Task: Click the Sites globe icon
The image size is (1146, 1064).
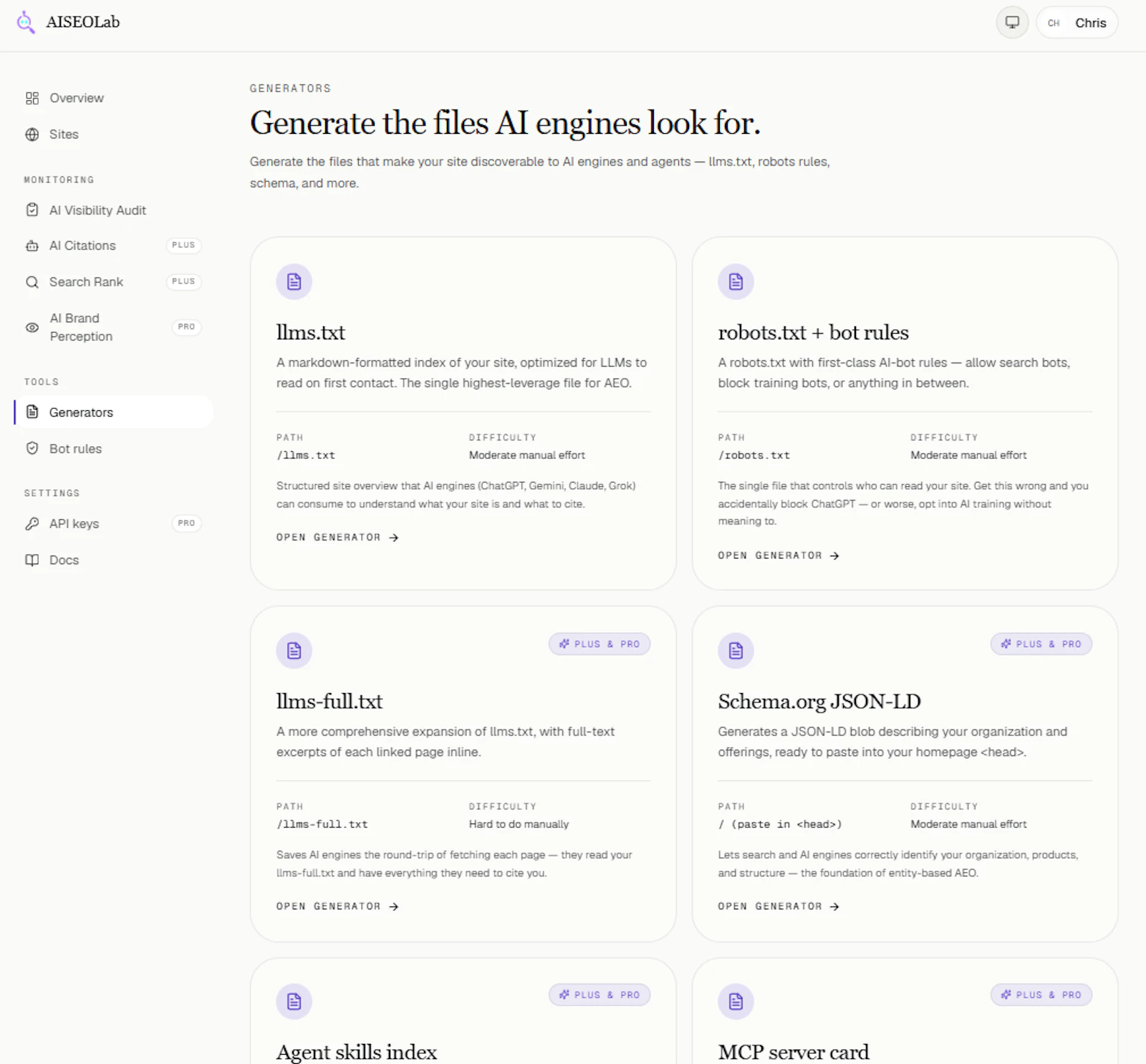Action: pos(32,135)
